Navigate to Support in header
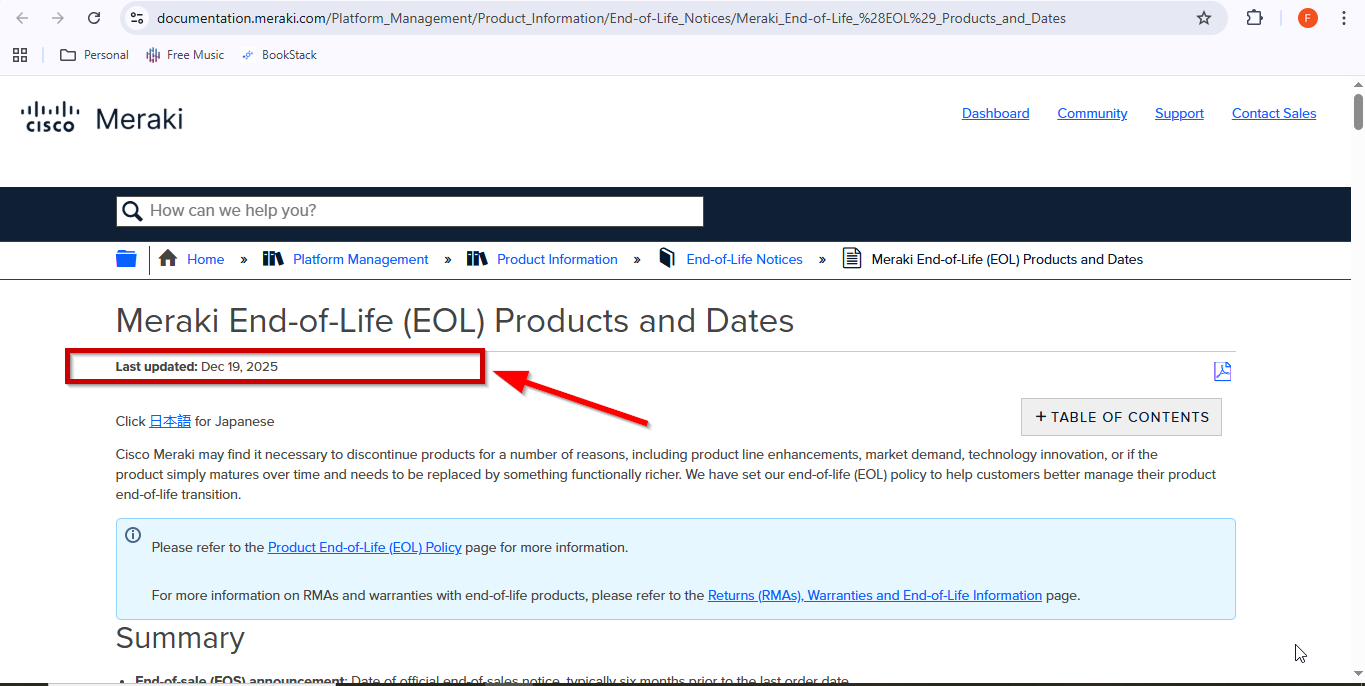Viewport: 1365px width, 686px height. tap(1179, 114)
